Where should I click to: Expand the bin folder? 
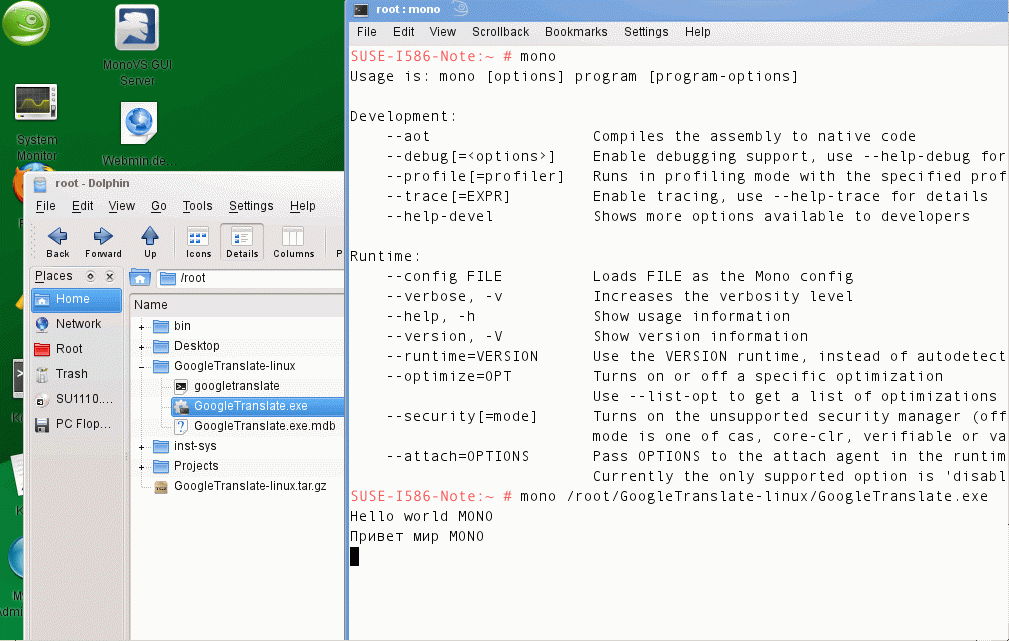click(142, 327)
